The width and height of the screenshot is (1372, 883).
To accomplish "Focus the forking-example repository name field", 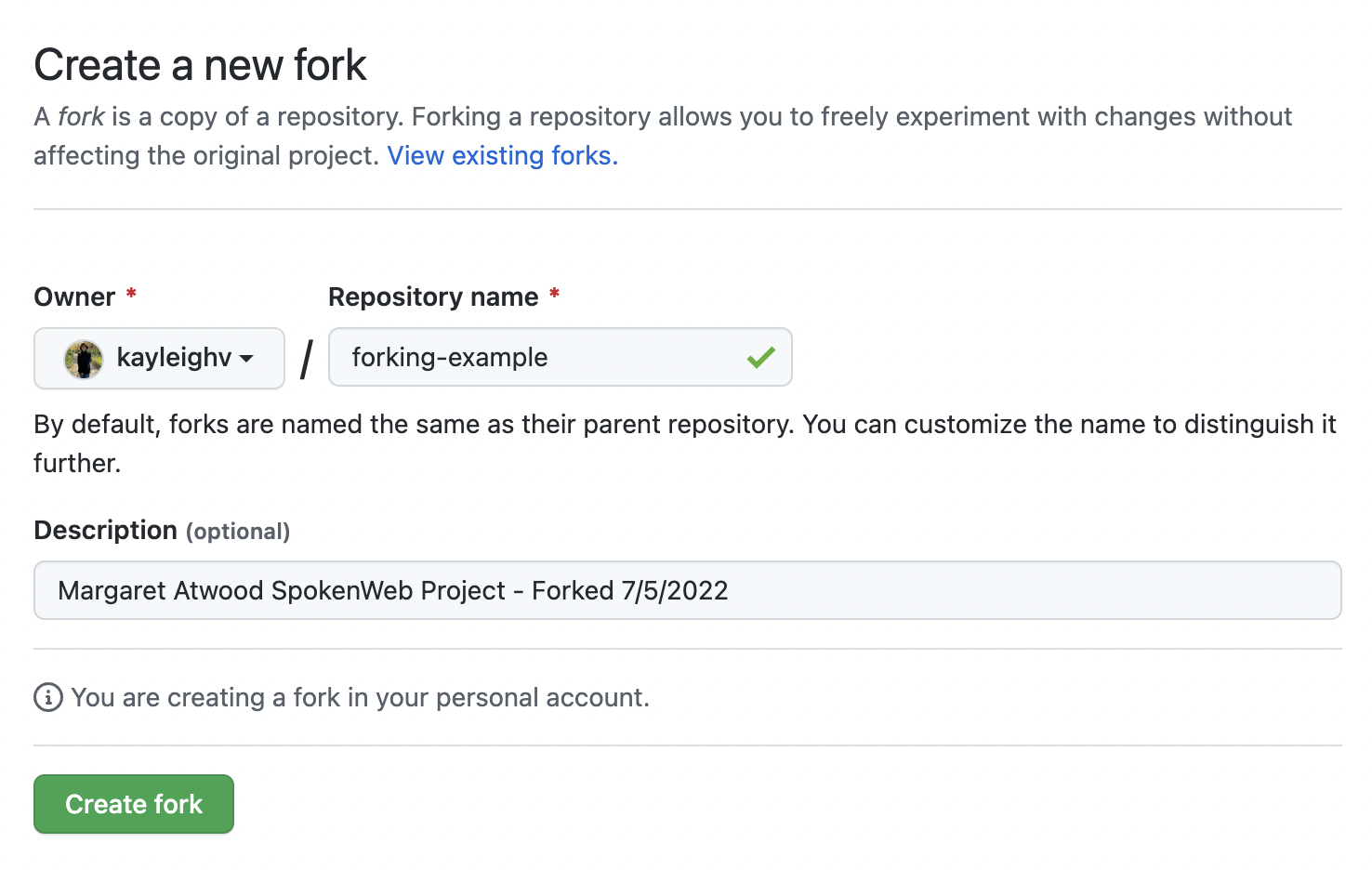I will (x=560, y=357).
